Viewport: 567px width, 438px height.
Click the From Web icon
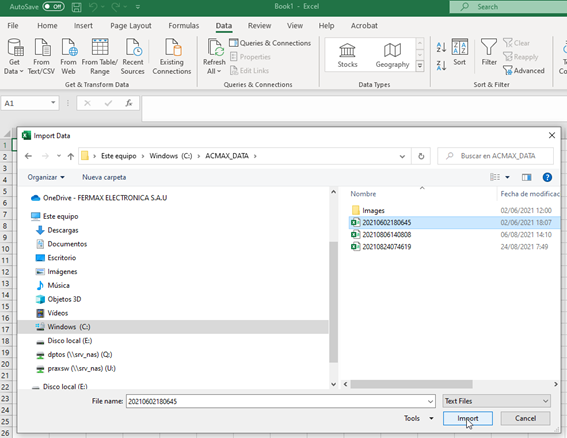click(68, 56)
